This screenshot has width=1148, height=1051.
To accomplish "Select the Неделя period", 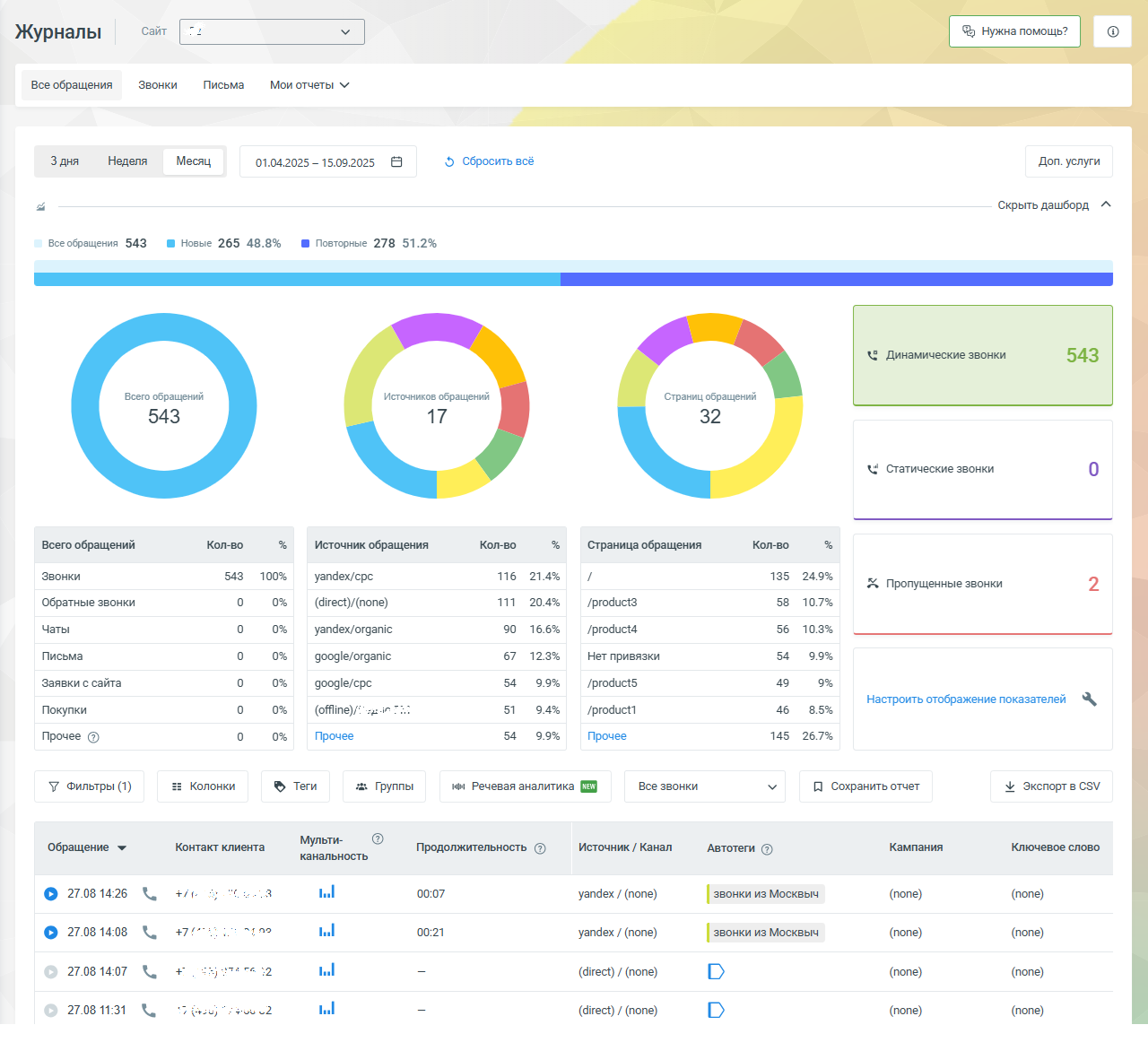I will (x=127, y=161).
